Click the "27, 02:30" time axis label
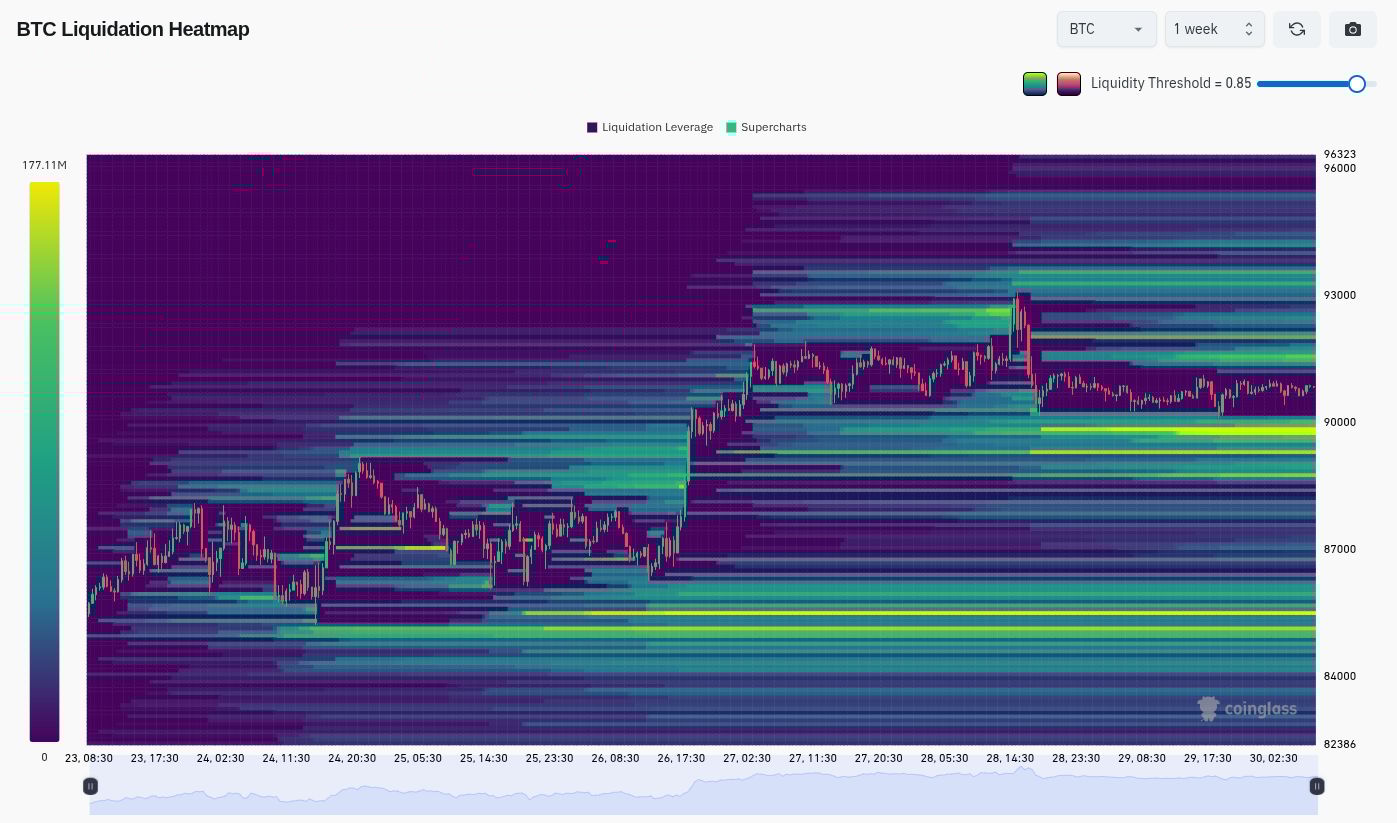 coord(746,758)
